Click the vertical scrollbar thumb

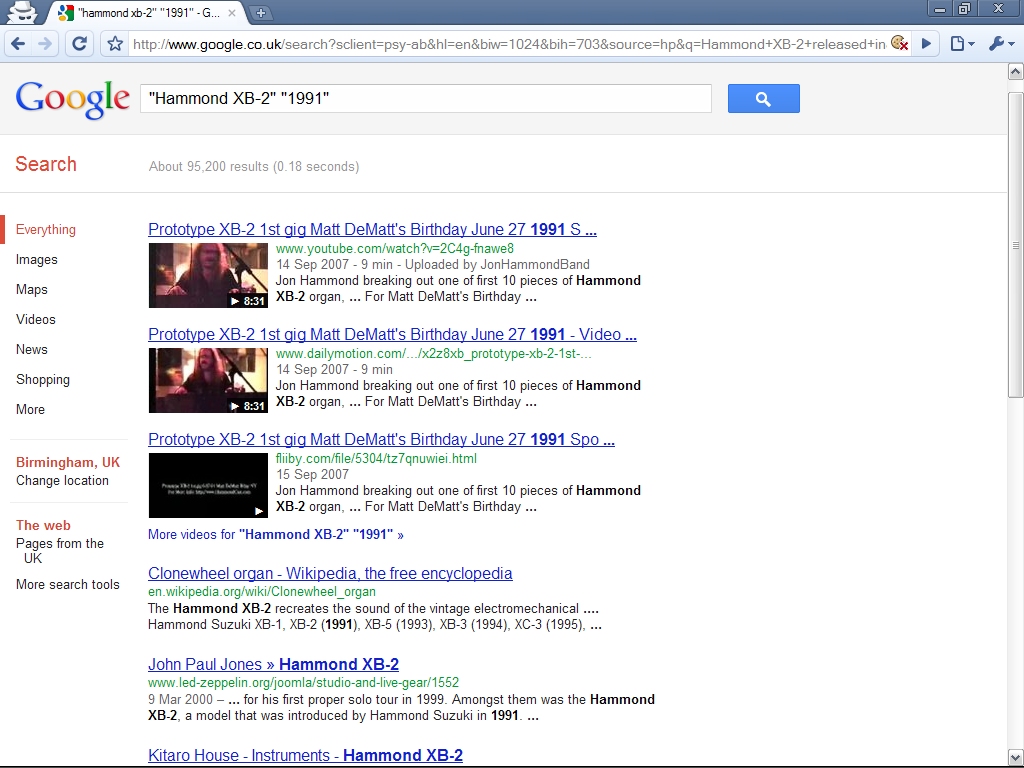pos(1016,245)
